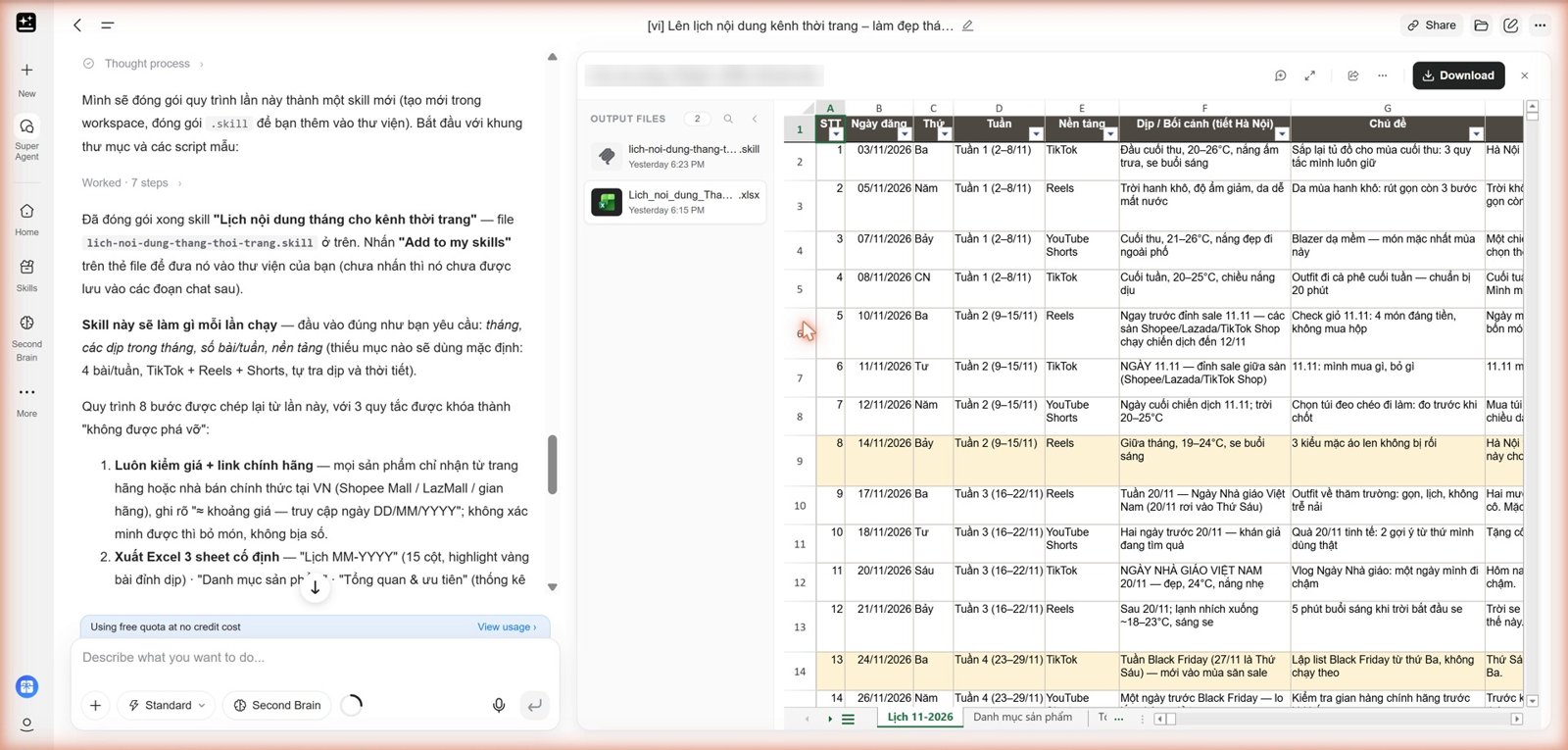
Task: Toggle the Second Brain chip in the input box
Action: tap(277, 705)
